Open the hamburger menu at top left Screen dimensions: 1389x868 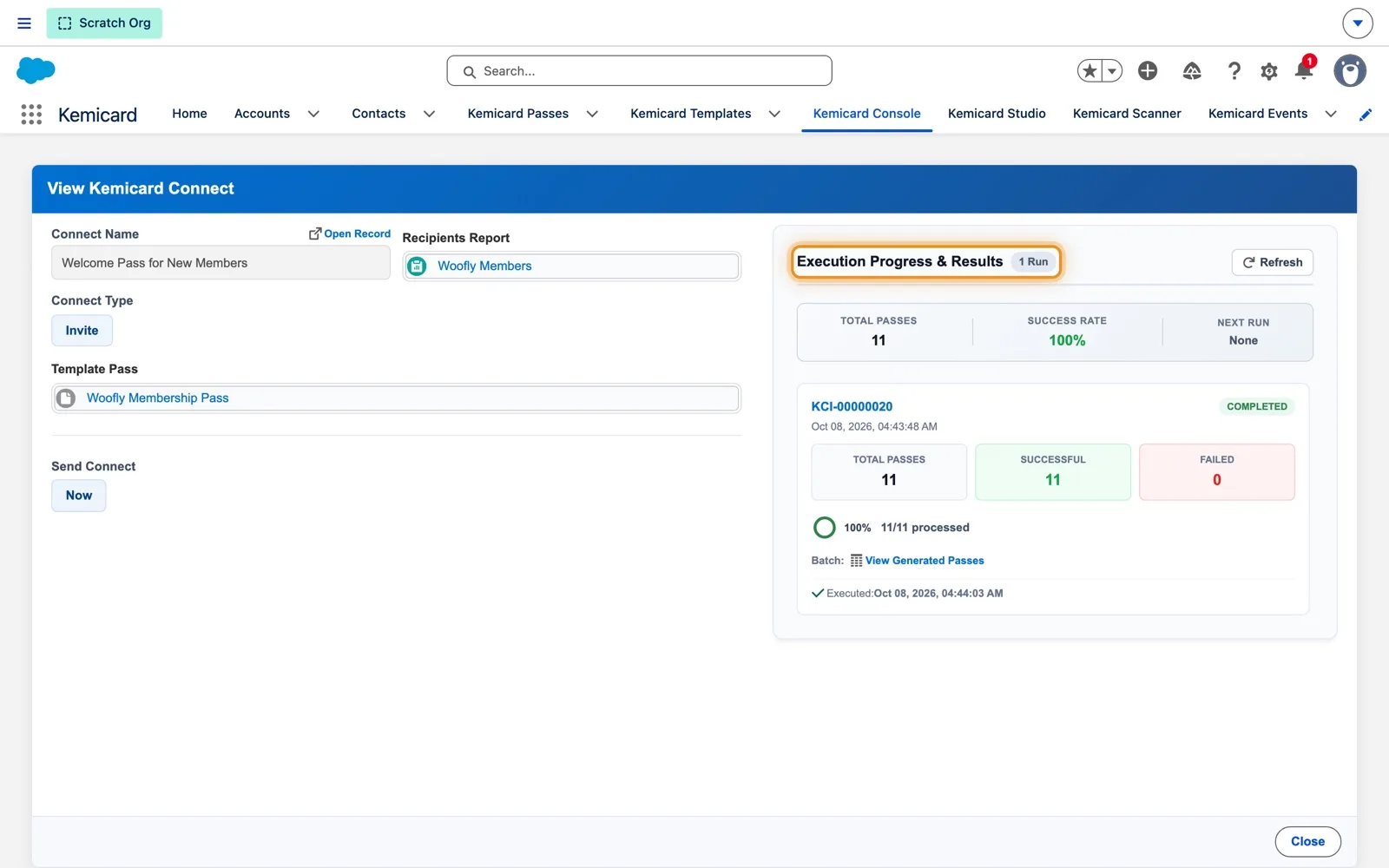point(24,23)
